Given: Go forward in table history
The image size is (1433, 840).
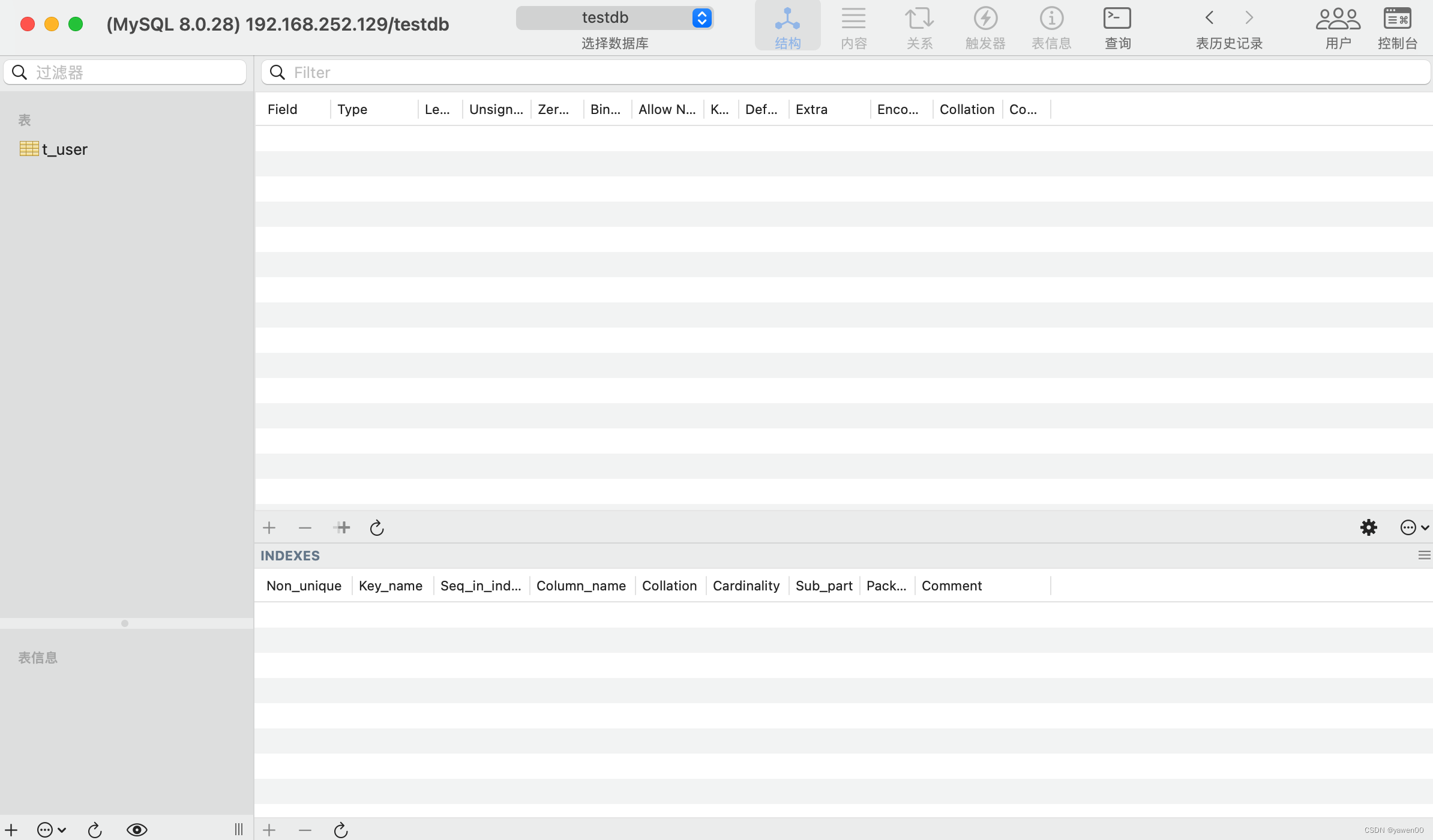Looking at the screenshot, I should (x=1249, y=18).
